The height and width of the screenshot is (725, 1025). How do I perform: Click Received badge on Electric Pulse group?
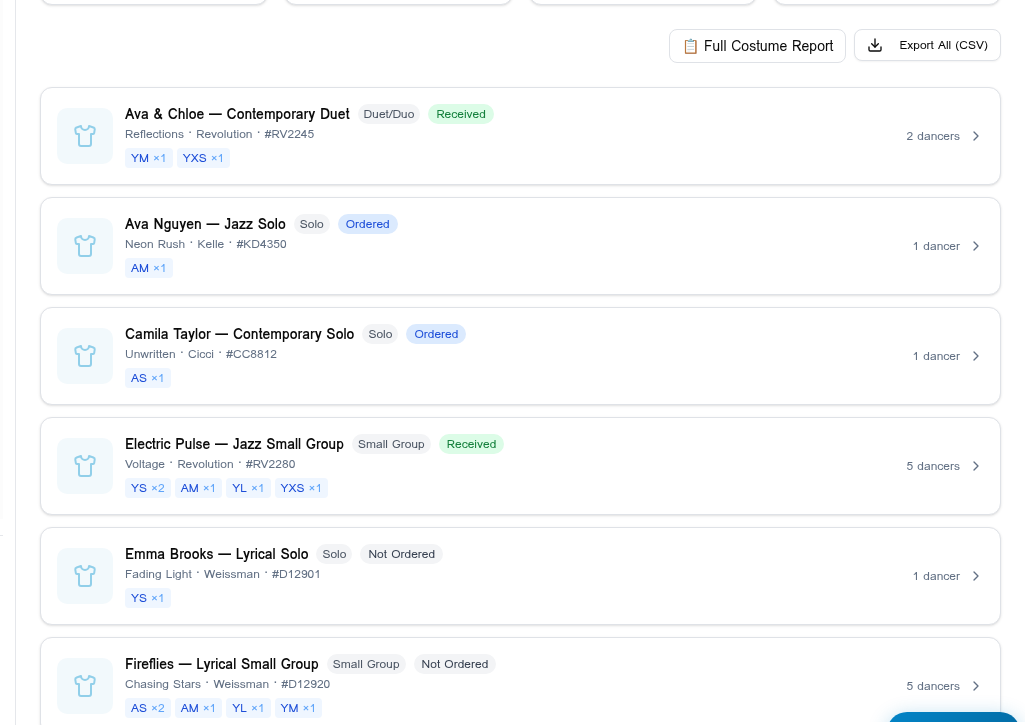click(471, 444)
